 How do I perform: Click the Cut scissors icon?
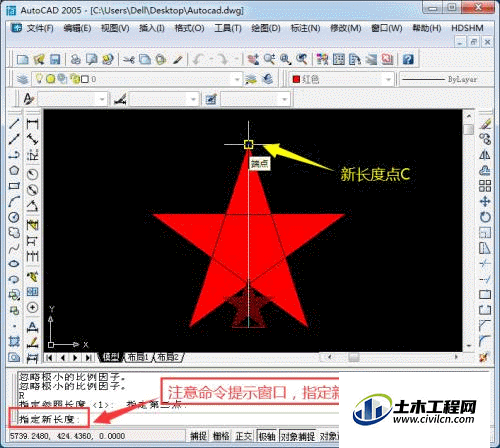pyautogui.click(x=128, y=59)
